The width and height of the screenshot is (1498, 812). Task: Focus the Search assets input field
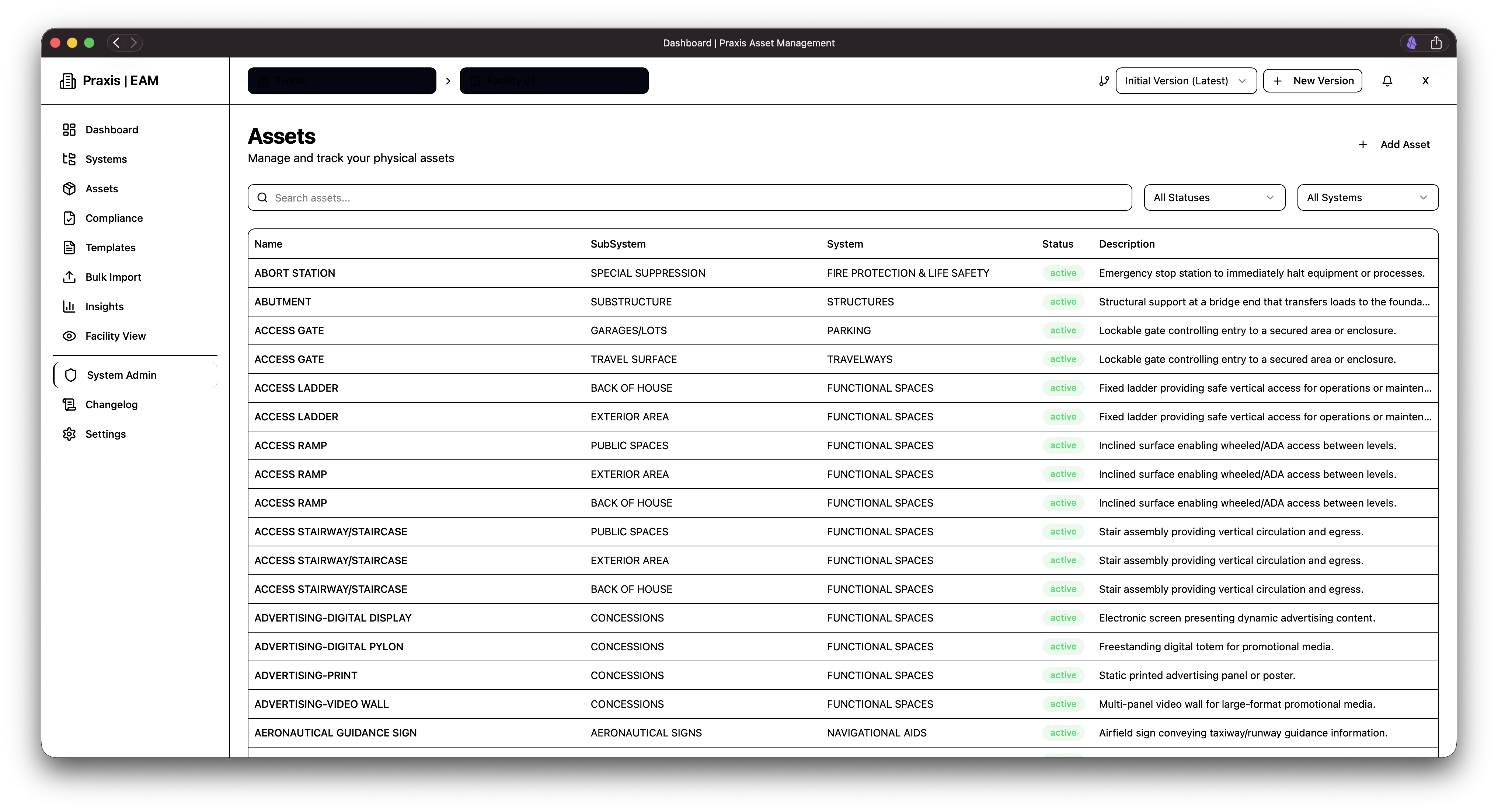tap(698, 197)
